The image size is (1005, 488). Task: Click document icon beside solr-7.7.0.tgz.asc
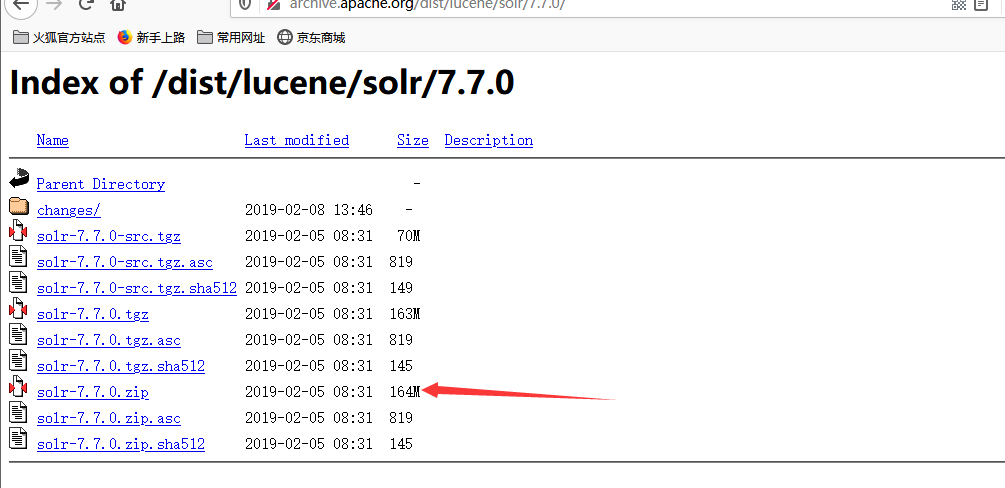19,335
